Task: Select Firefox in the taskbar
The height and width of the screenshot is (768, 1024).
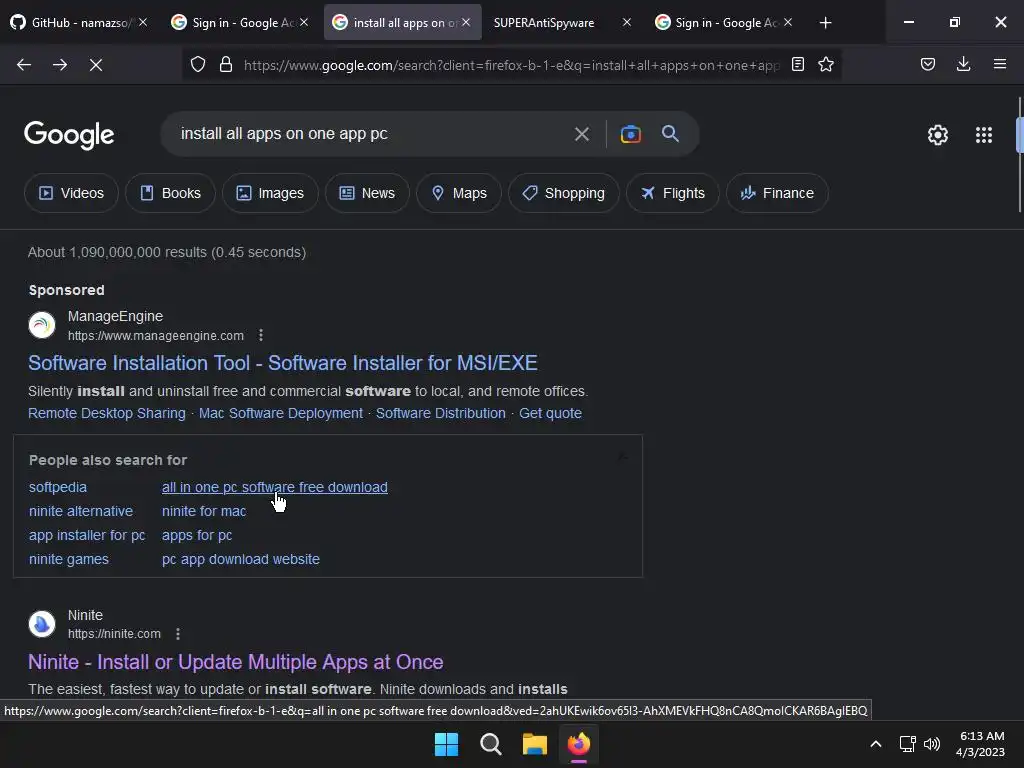Action: click(579, 744)
